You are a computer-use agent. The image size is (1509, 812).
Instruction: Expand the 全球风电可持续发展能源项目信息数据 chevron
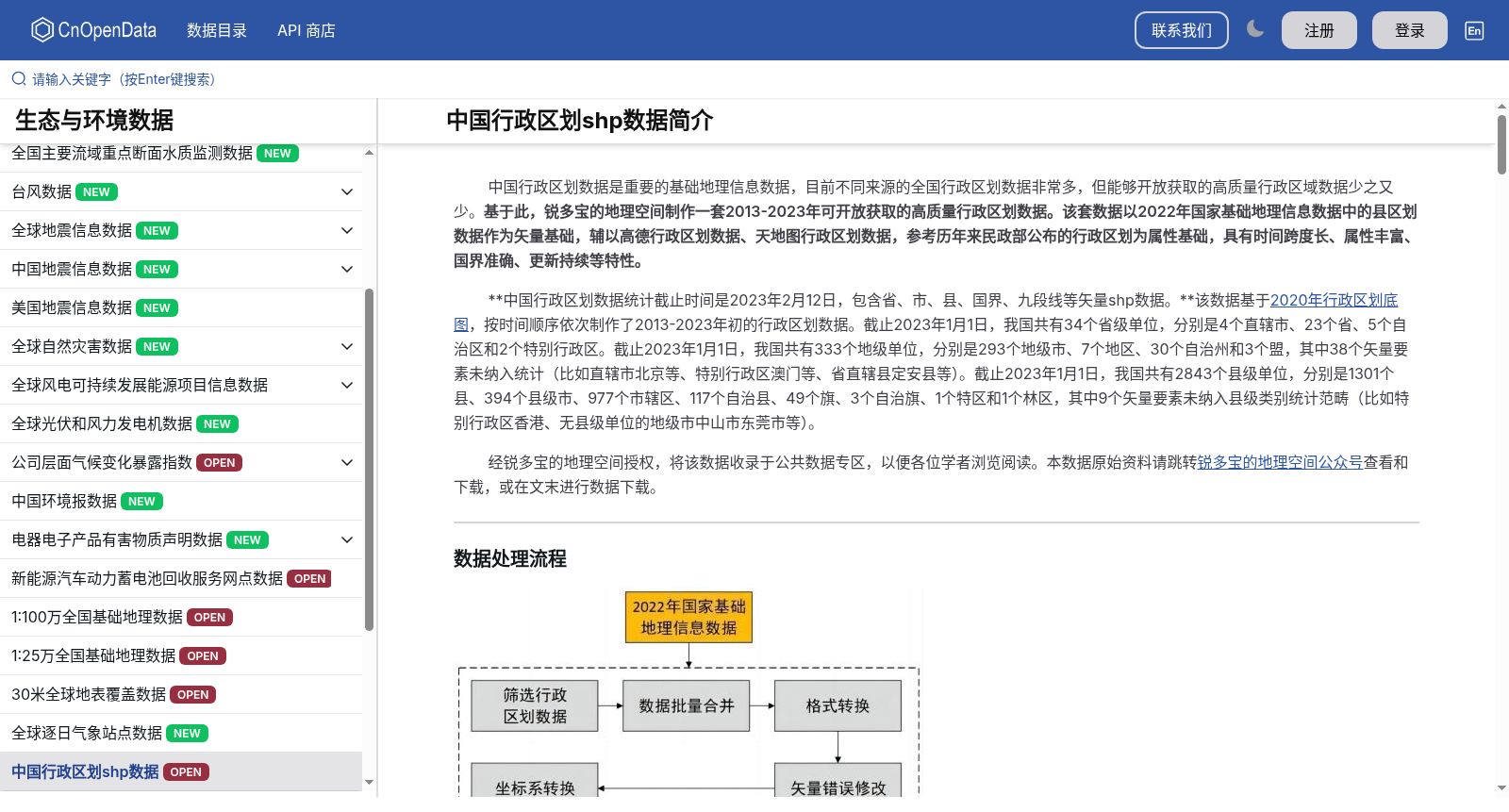347,386
